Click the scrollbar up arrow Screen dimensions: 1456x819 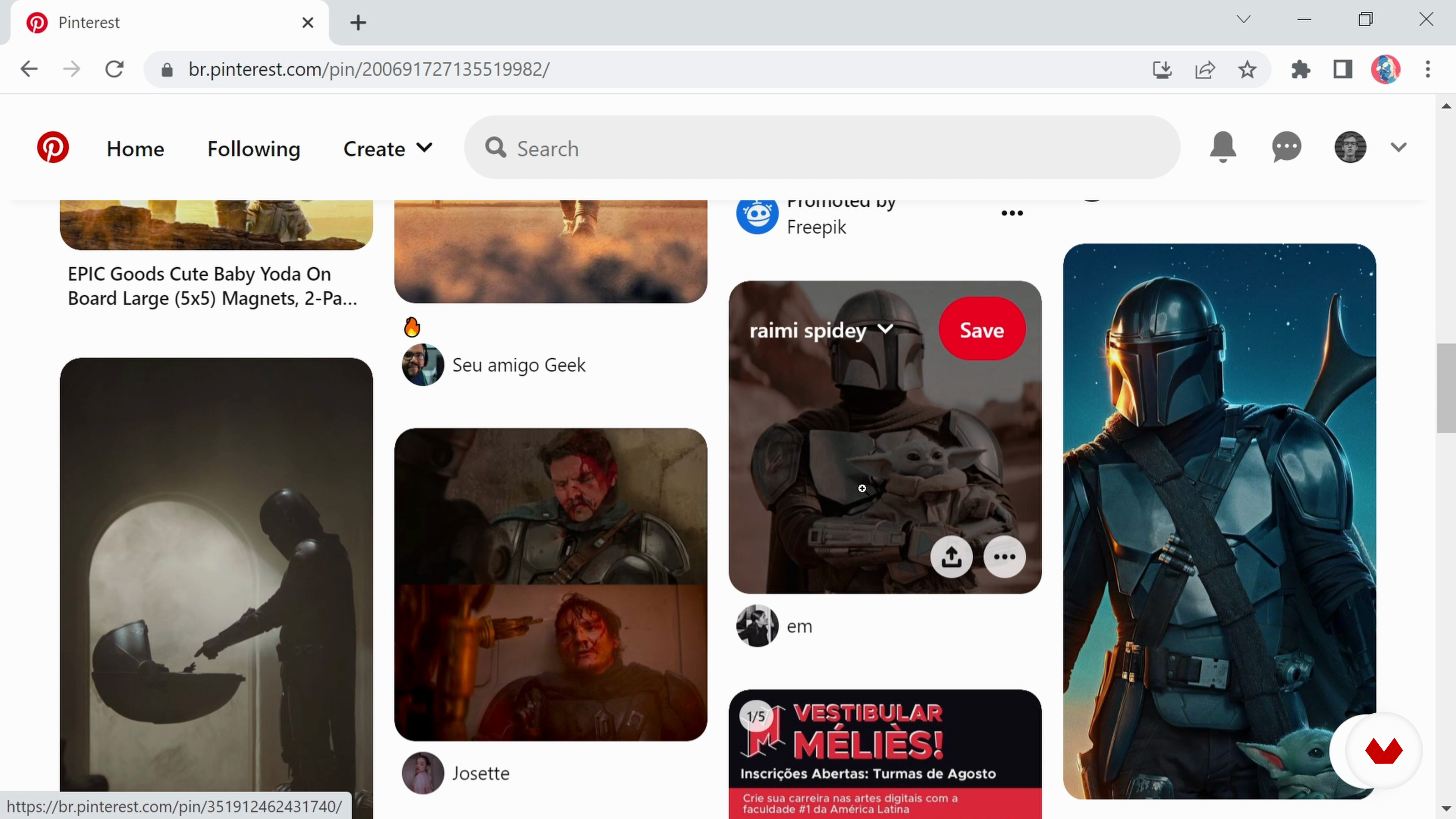point(1446,106)
